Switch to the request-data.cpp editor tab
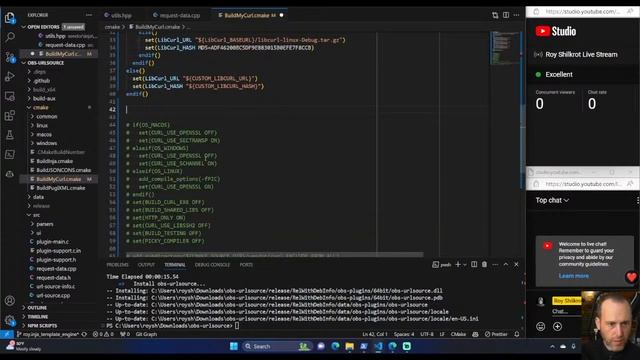Viewport: 640px width, 360px height. click(177, 16)
